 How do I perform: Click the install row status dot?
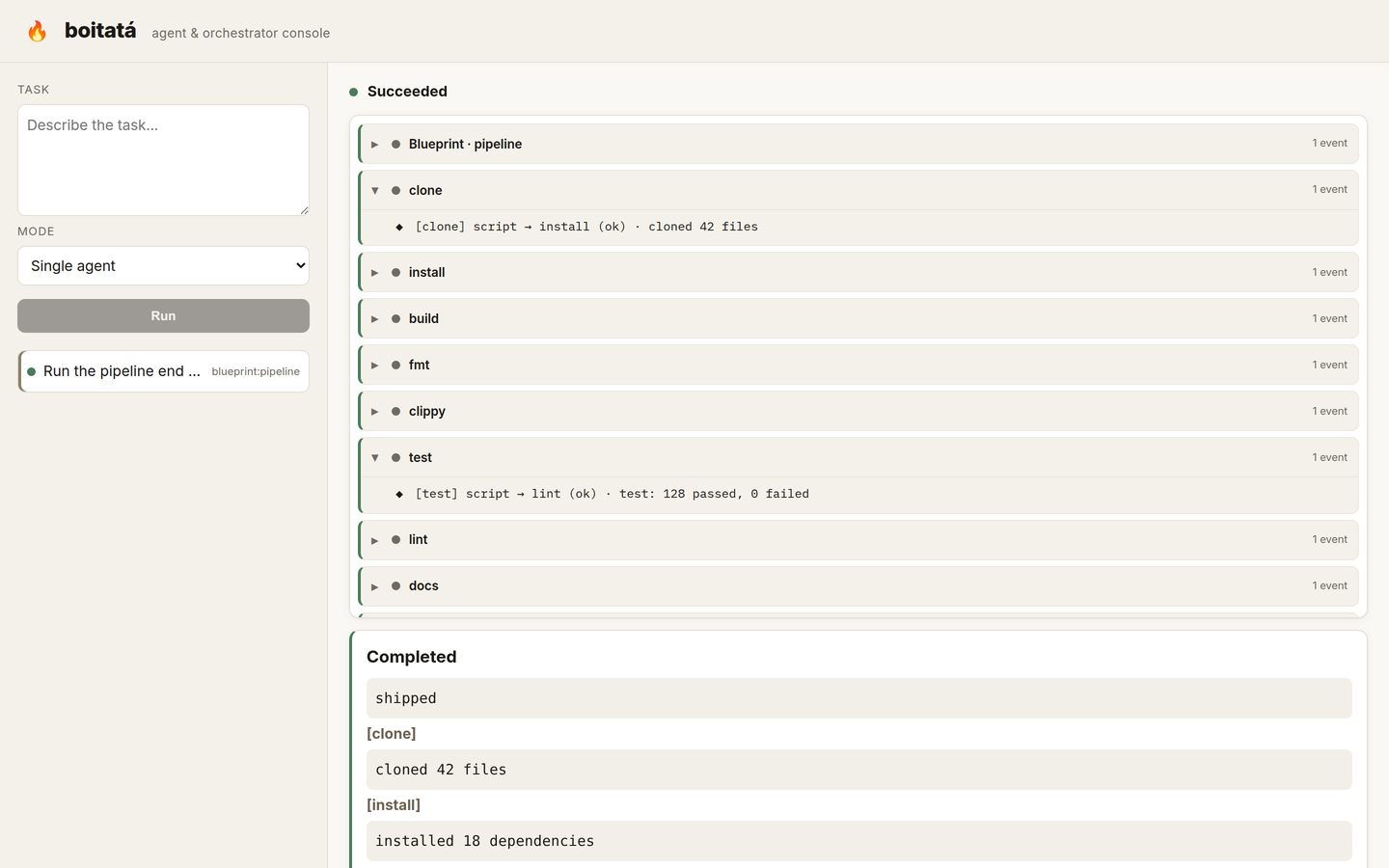pos(395,272)
